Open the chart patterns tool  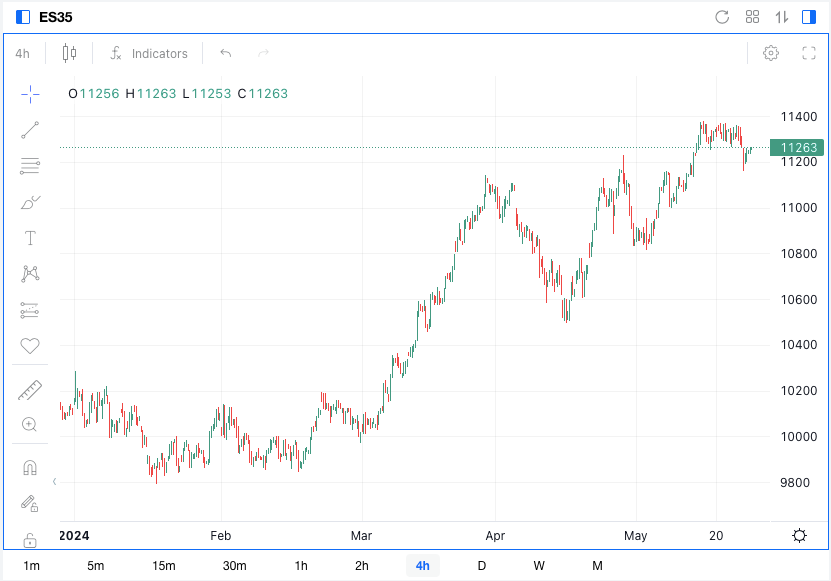pos(30,274)
